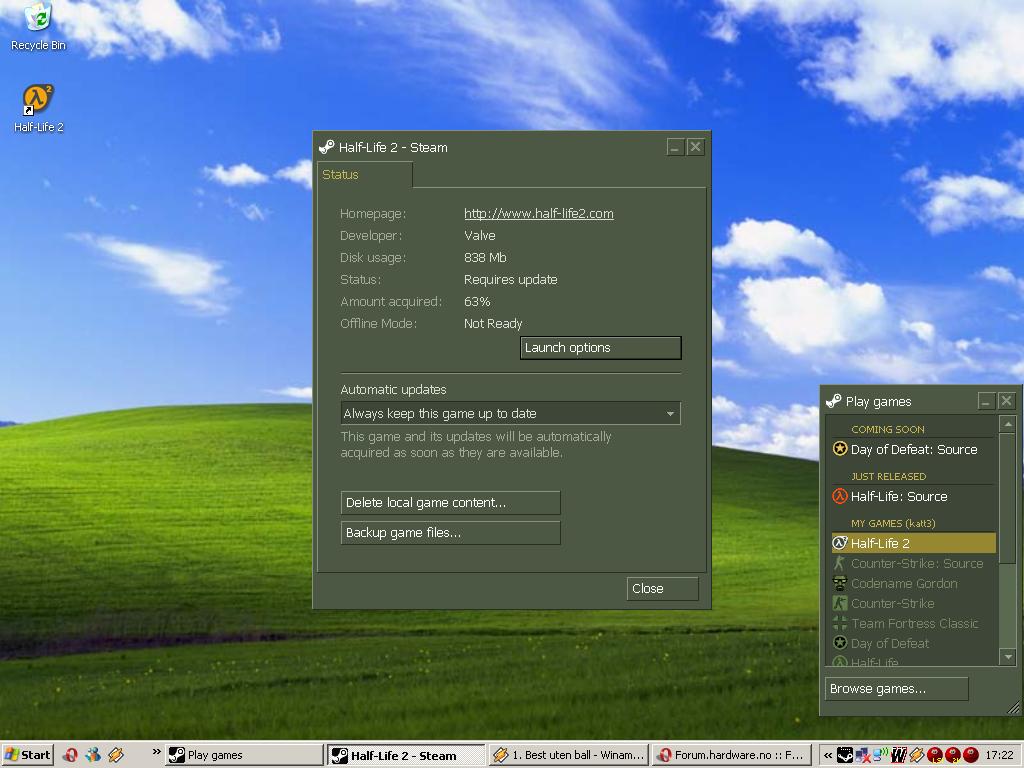The width and height of the screenshot is (1024, 768).
Task: Click scroll up arrow in Play games list
Action: click(1008, 424)
